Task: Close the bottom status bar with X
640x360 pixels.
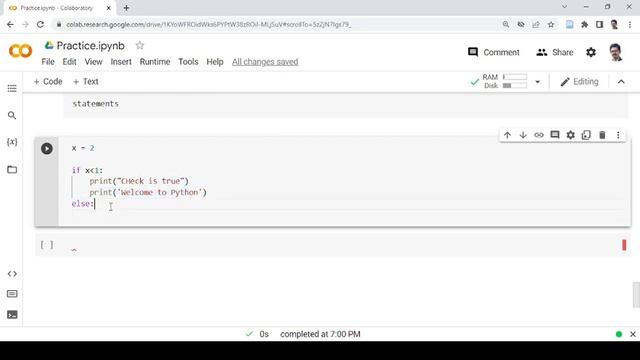Action: (x=633, y=334)
